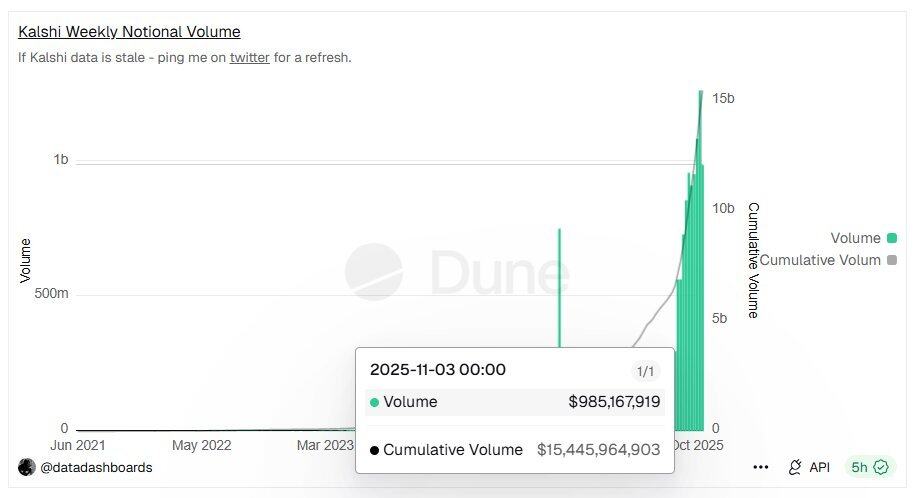Image resolution: width=919 pixels, height=498 pixels.
Task: Click the green refresh checkmark icon
Action: pos(881,467)
